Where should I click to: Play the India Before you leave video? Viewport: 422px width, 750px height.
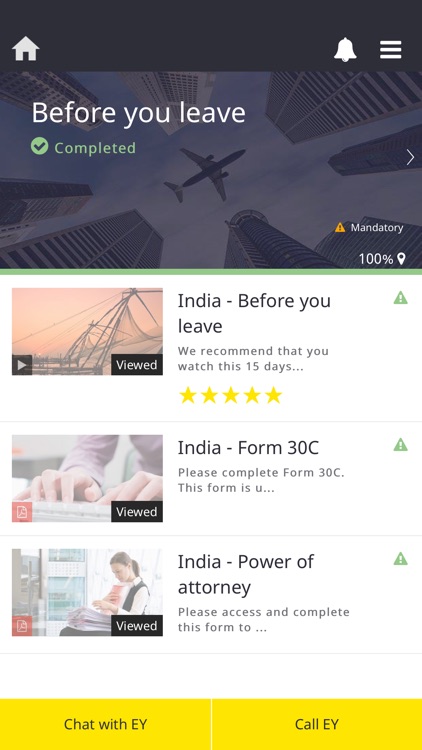click(22, 365)
